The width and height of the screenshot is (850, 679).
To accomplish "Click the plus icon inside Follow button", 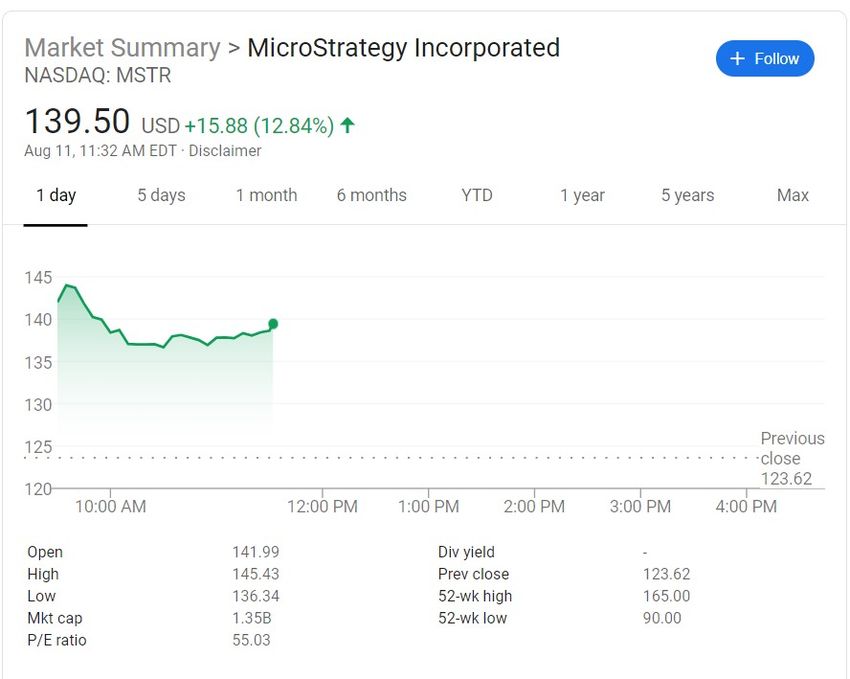I will click(737, 58).
